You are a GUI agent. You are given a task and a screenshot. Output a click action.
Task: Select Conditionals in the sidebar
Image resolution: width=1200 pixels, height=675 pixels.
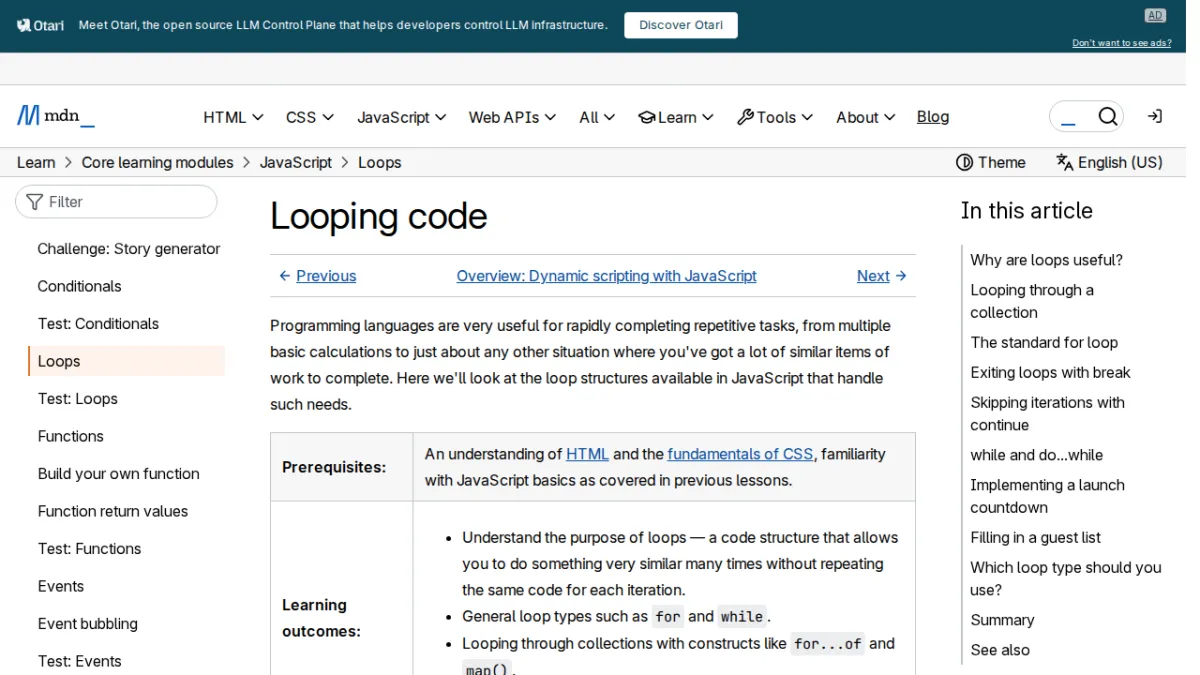pos(79,286)
